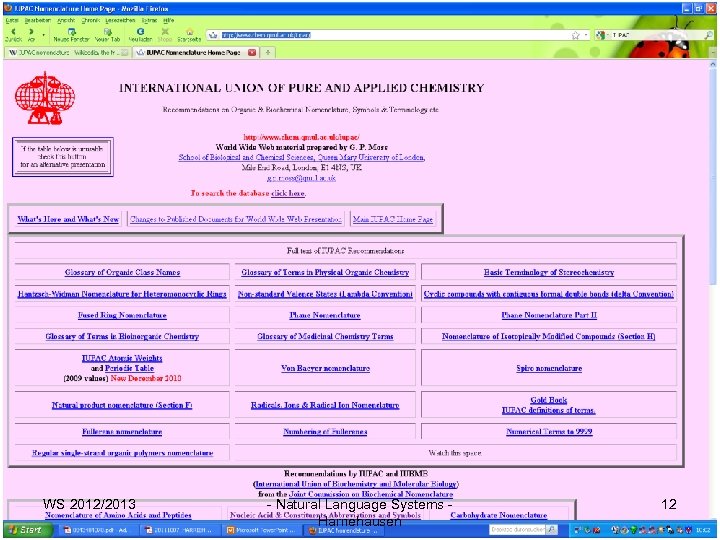This screenshot has height=540, width=720.
Task: Open the URL history dropdown arrow
Action: click(585, 35)
